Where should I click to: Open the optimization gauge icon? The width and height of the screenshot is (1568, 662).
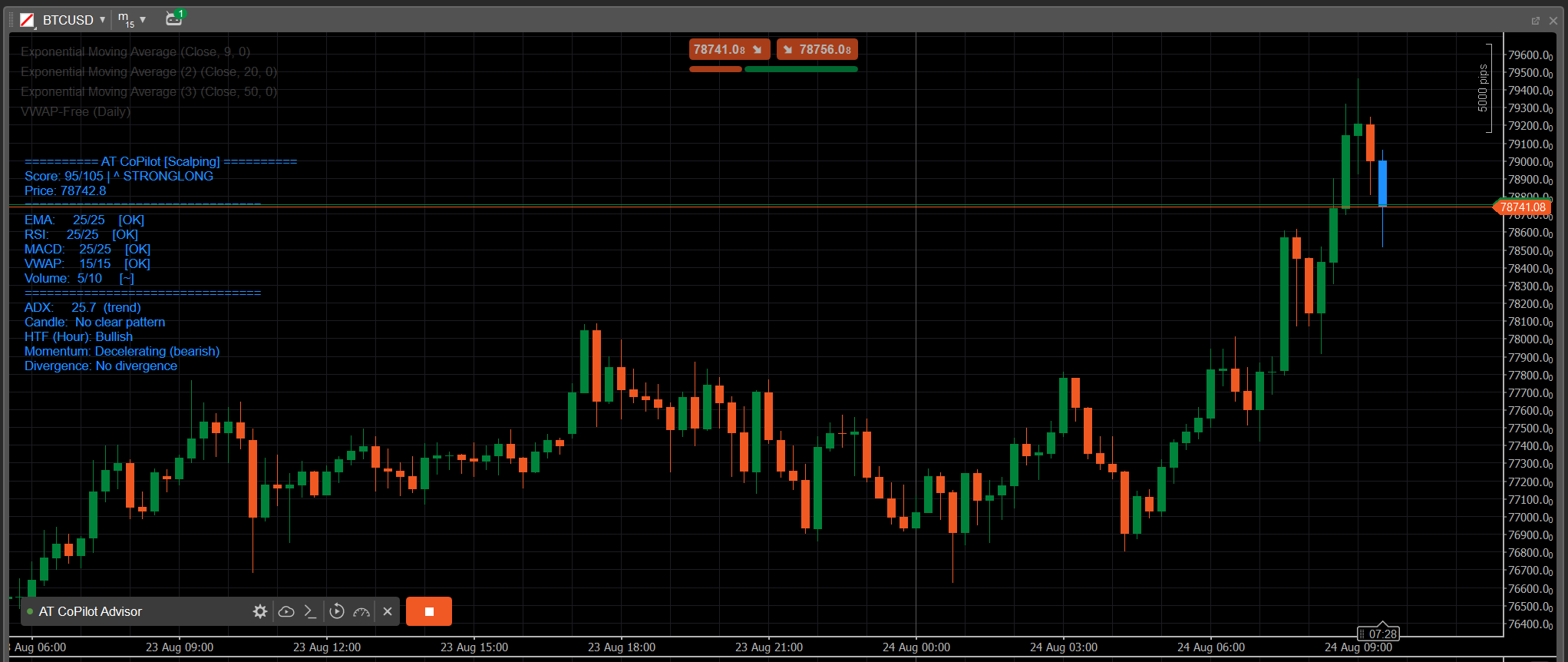coord(361,611)
